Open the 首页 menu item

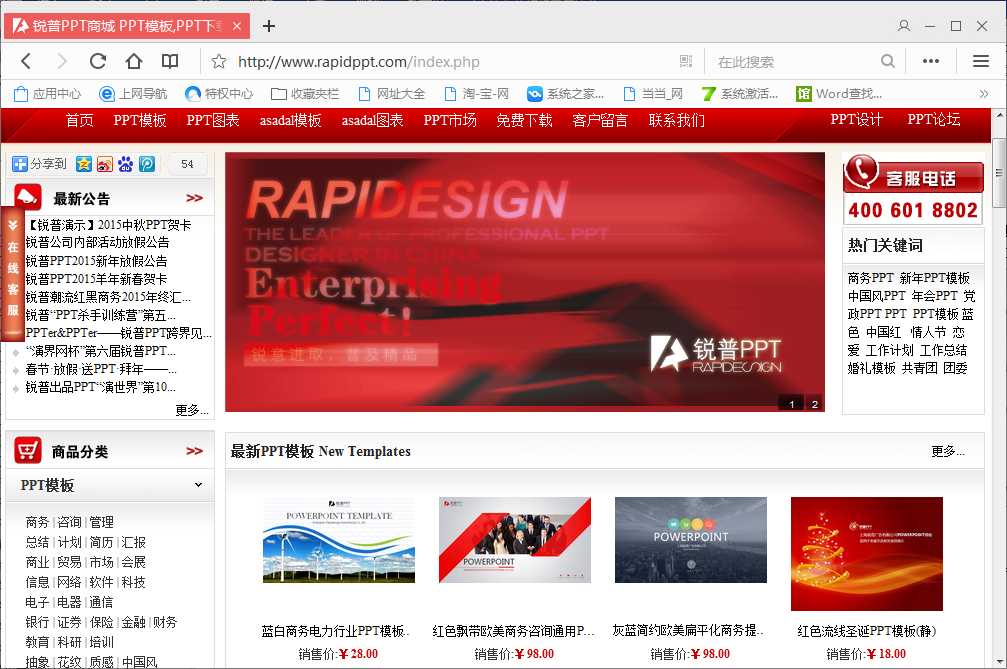pos(80,120)
